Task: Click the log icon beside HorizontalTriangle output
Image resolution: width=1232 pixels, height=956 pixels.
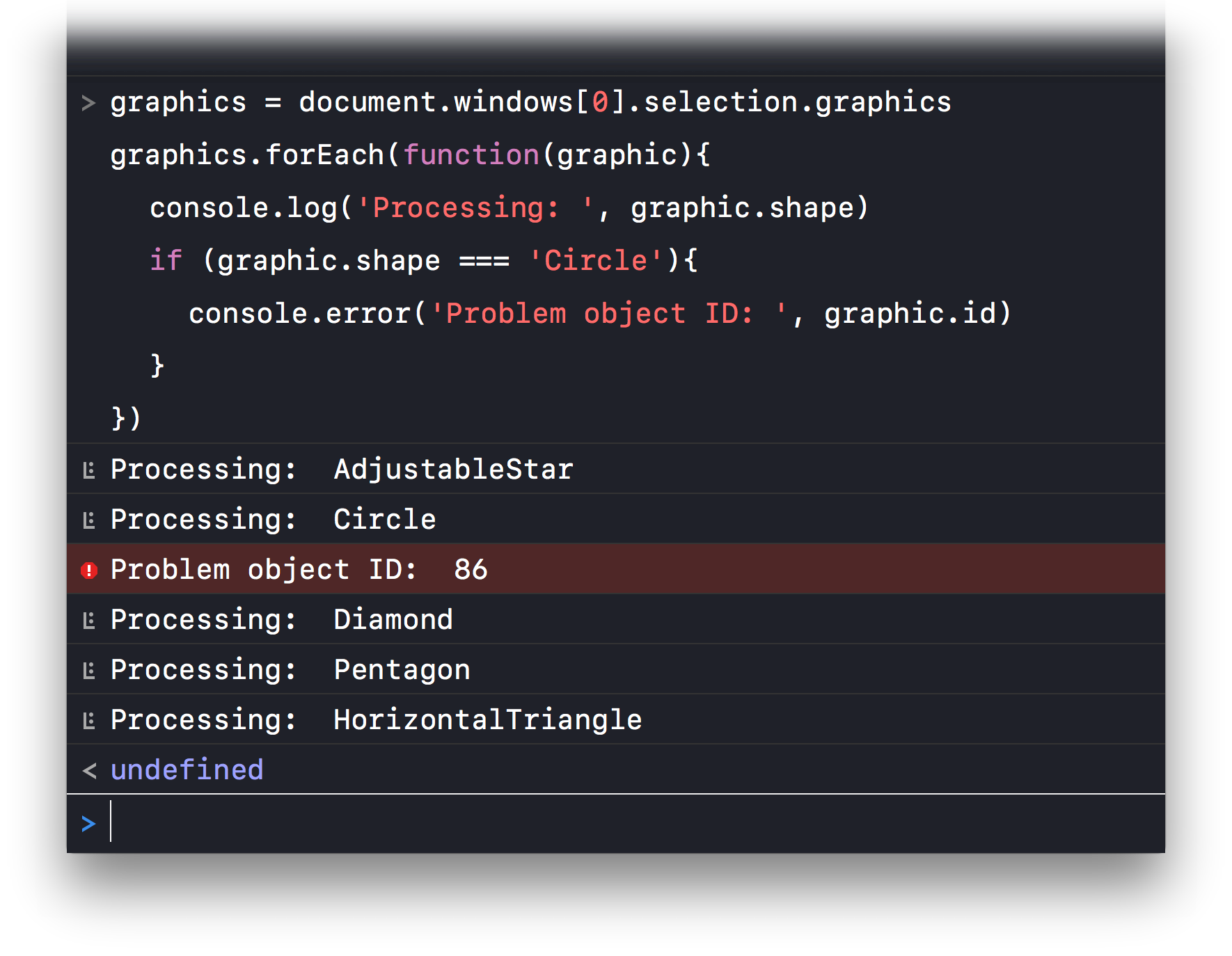Action: click(88, 721)
